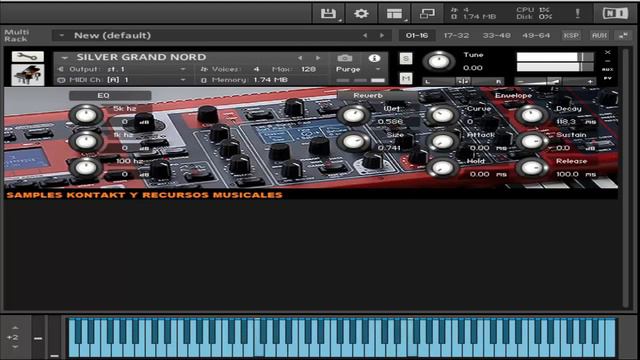Click the grand piano instrument thumbnail

[x=27, y=75]
